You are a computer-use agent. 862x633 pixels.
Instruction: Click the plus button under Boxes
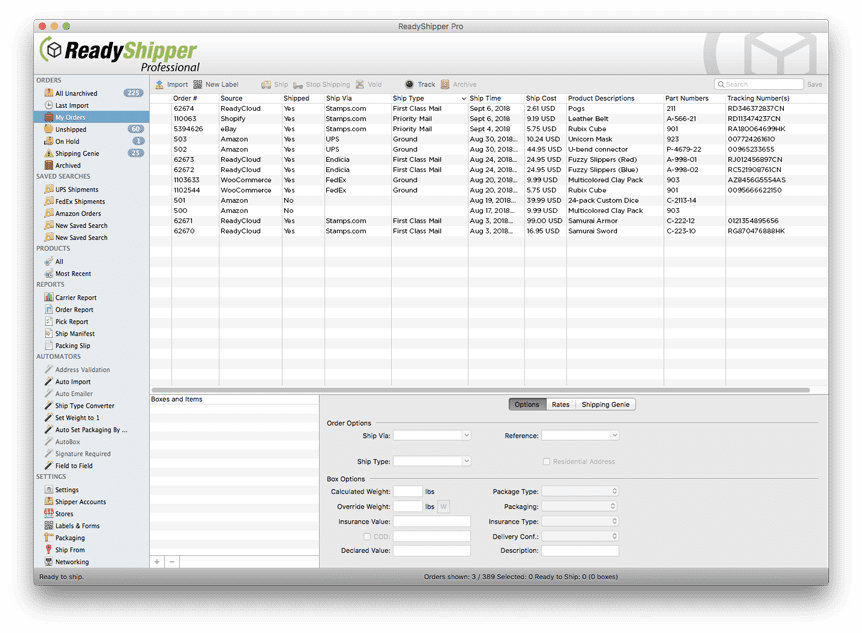point(157,562)
